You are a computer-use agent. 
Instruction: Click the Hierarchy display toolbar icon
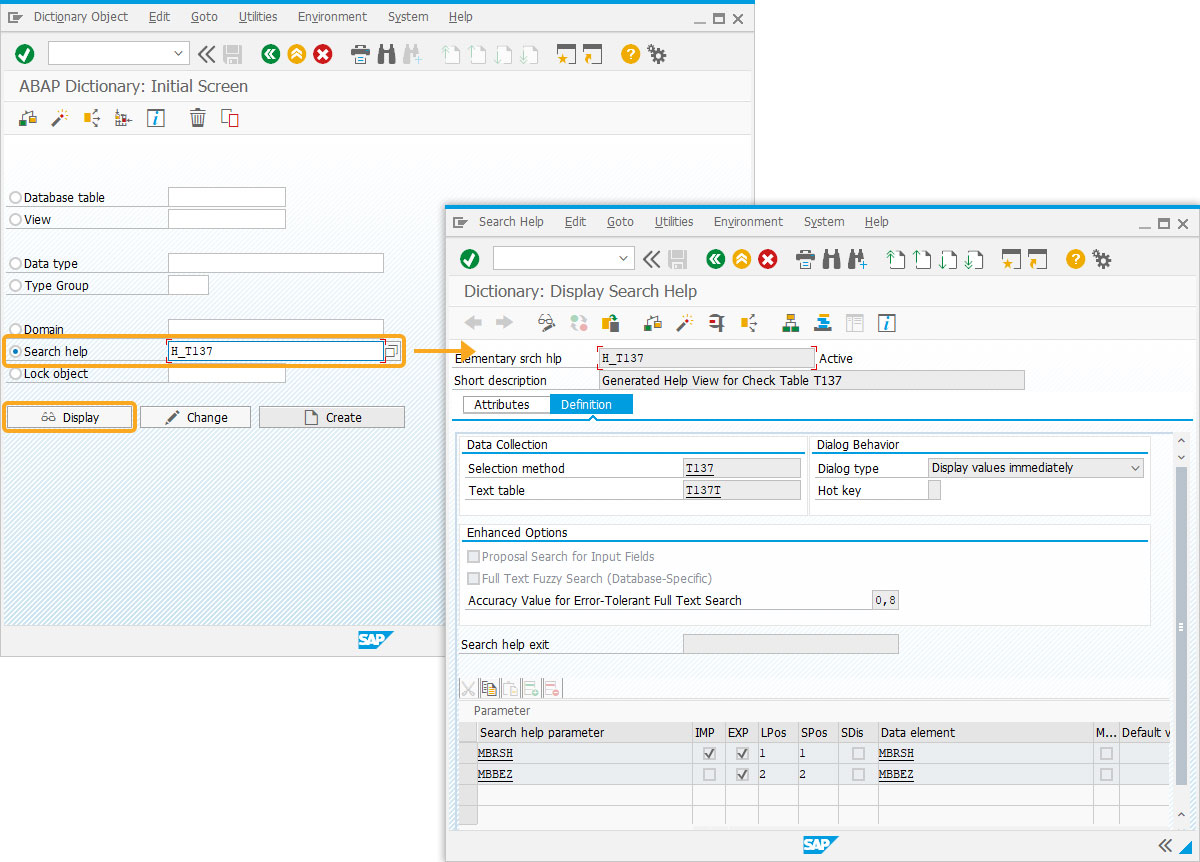coord(790,322)
